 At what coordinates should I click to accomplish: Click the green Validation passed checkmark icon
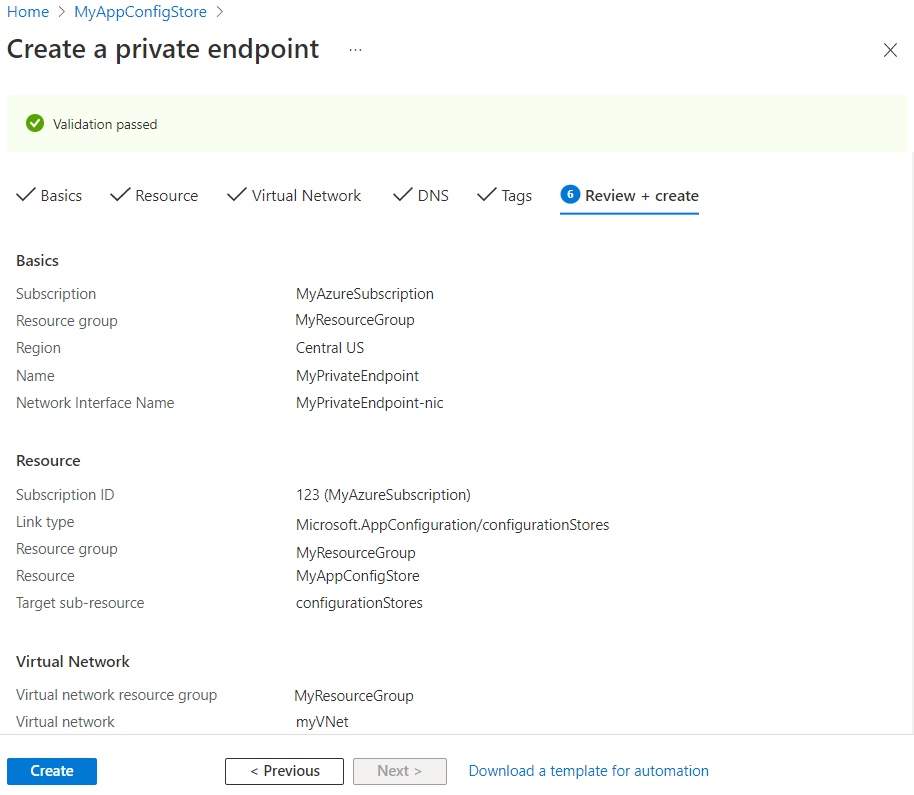(x=35, y=123)
